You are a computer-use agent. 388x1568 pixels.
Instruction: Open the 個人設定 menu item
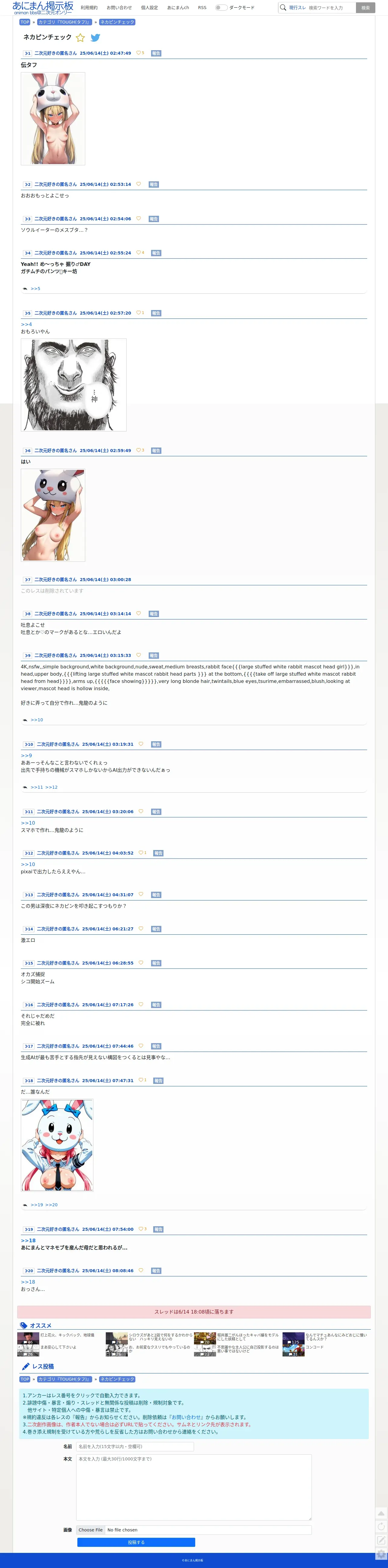pos(149,8)
